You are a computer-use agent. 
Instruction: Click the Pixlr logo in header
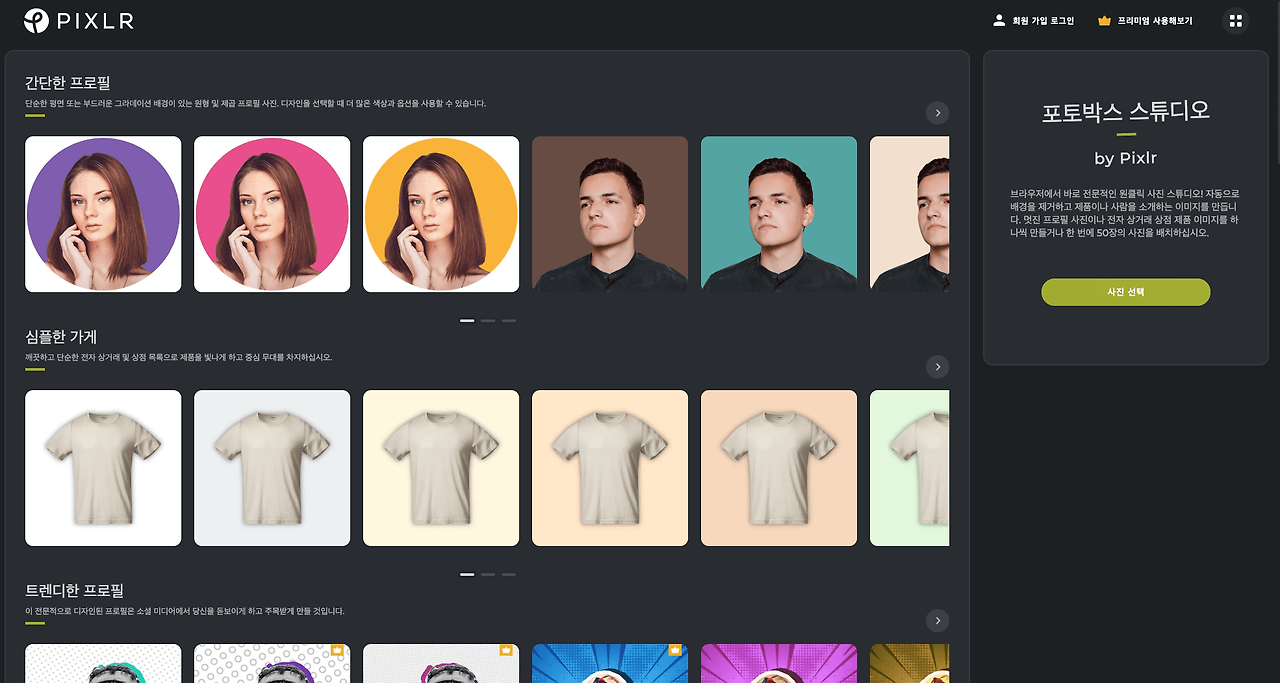pos(79,20)
